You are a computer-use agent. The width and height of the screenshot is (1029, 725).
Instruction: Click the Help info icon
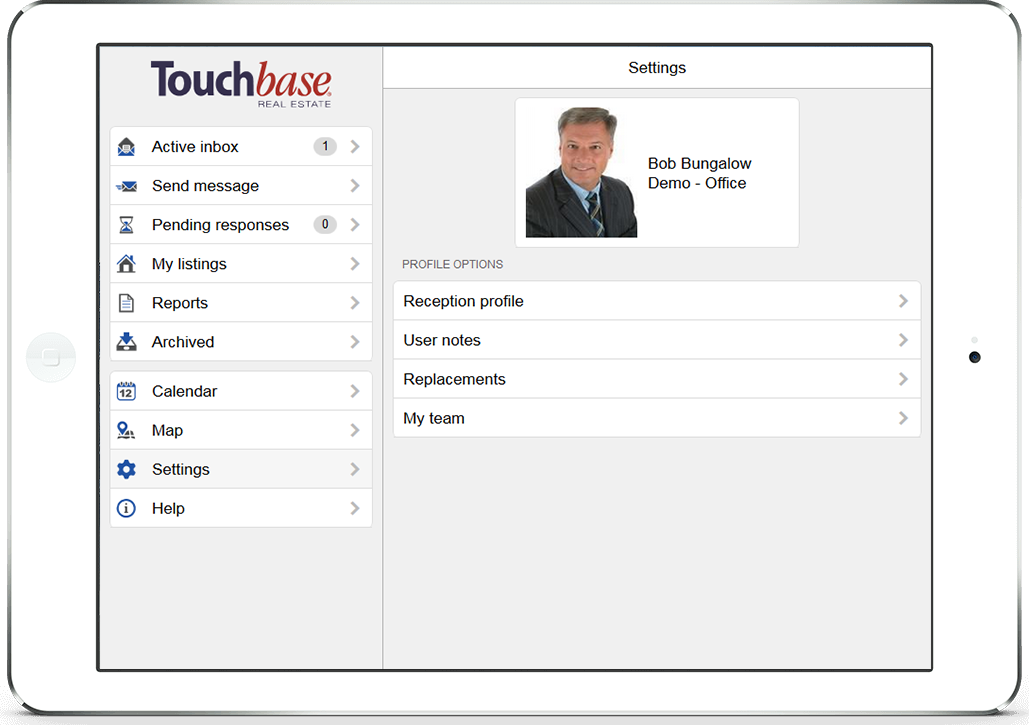pyautogui.click(x=126, y=508)
